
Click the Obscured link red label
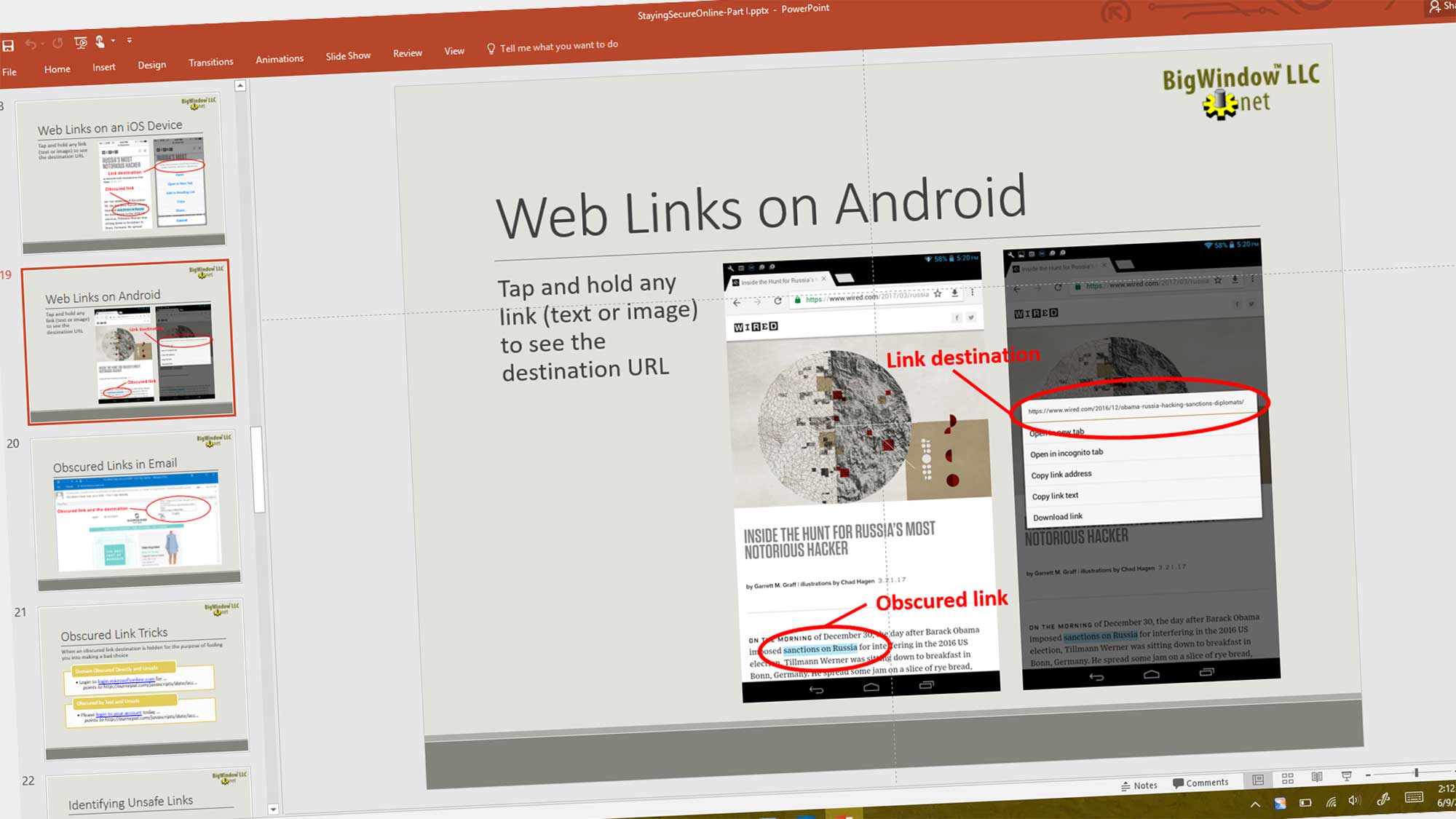point(941,601)
